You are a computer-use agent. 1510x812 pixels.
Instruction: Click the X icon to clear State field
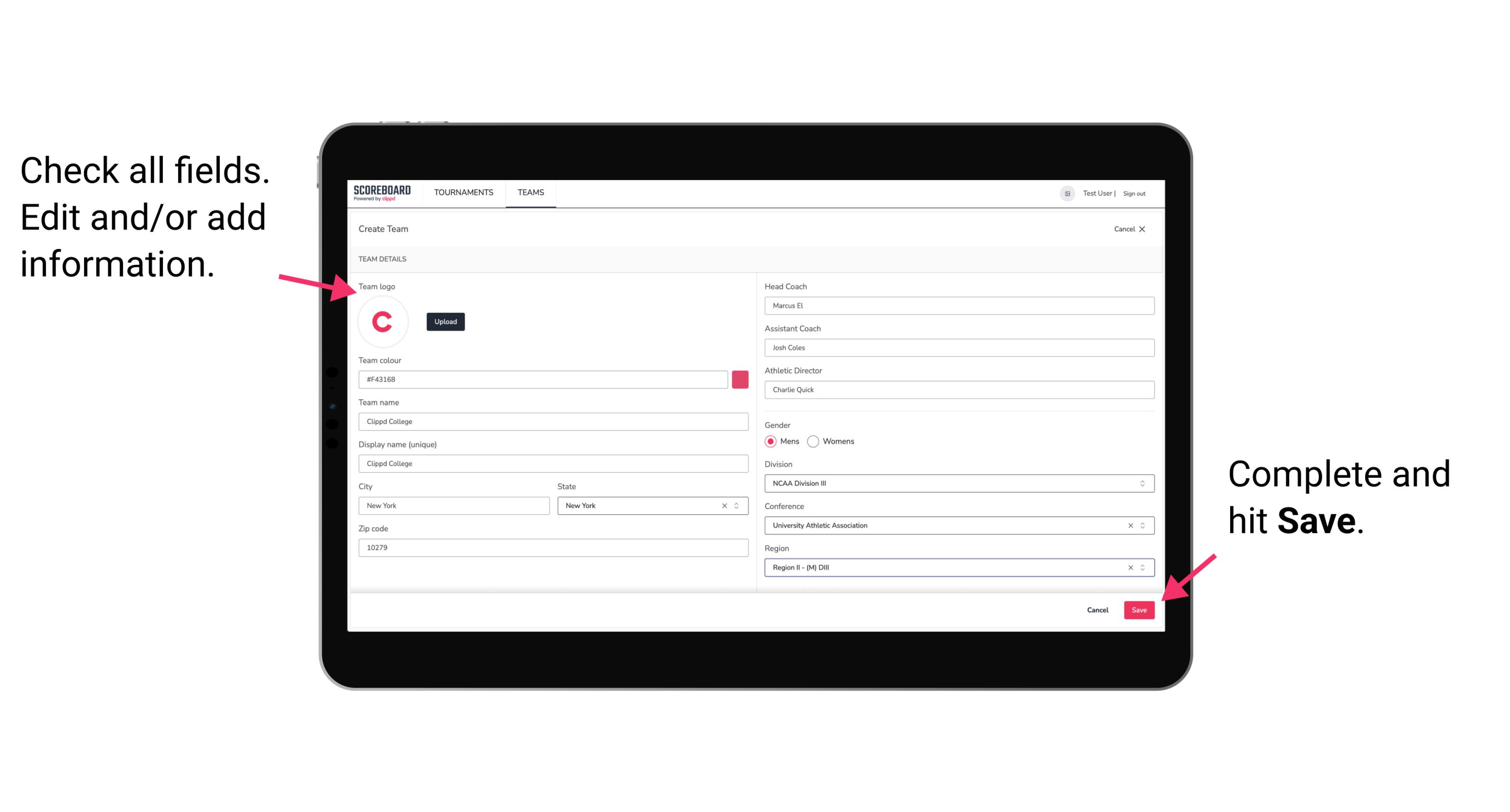[725, 505]
